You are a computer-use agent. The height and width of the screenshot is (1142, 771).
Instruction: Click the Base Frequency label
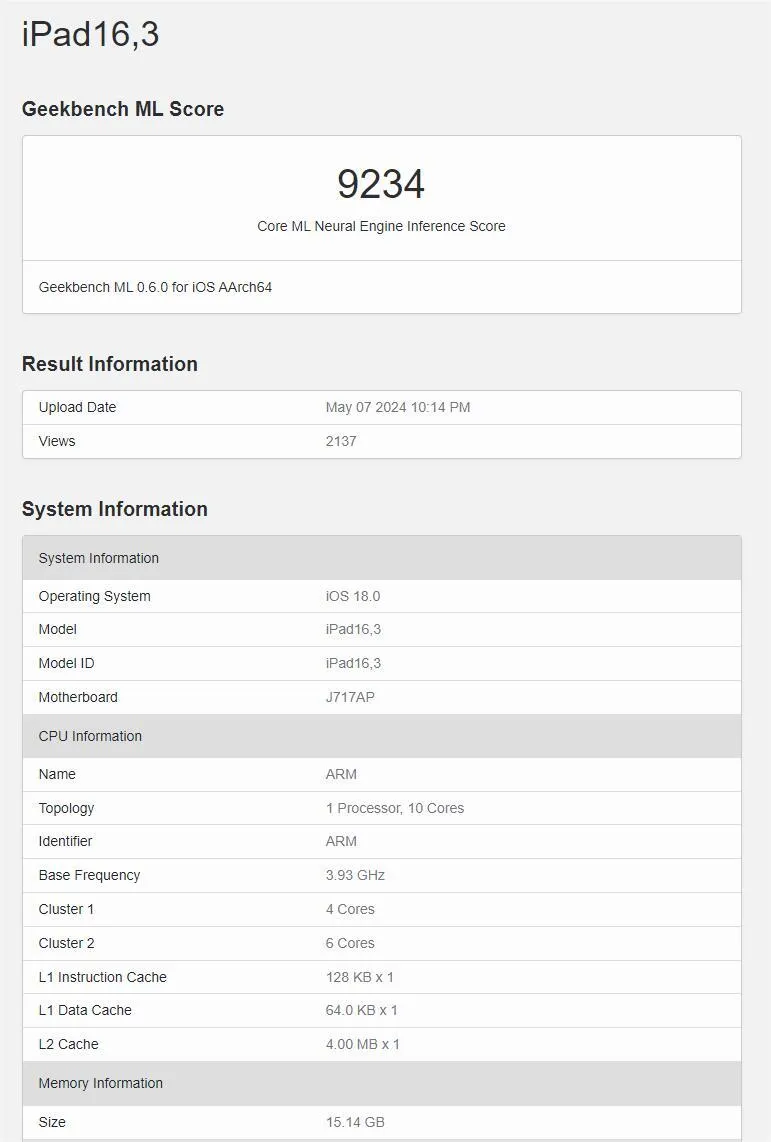click(90, 875)
